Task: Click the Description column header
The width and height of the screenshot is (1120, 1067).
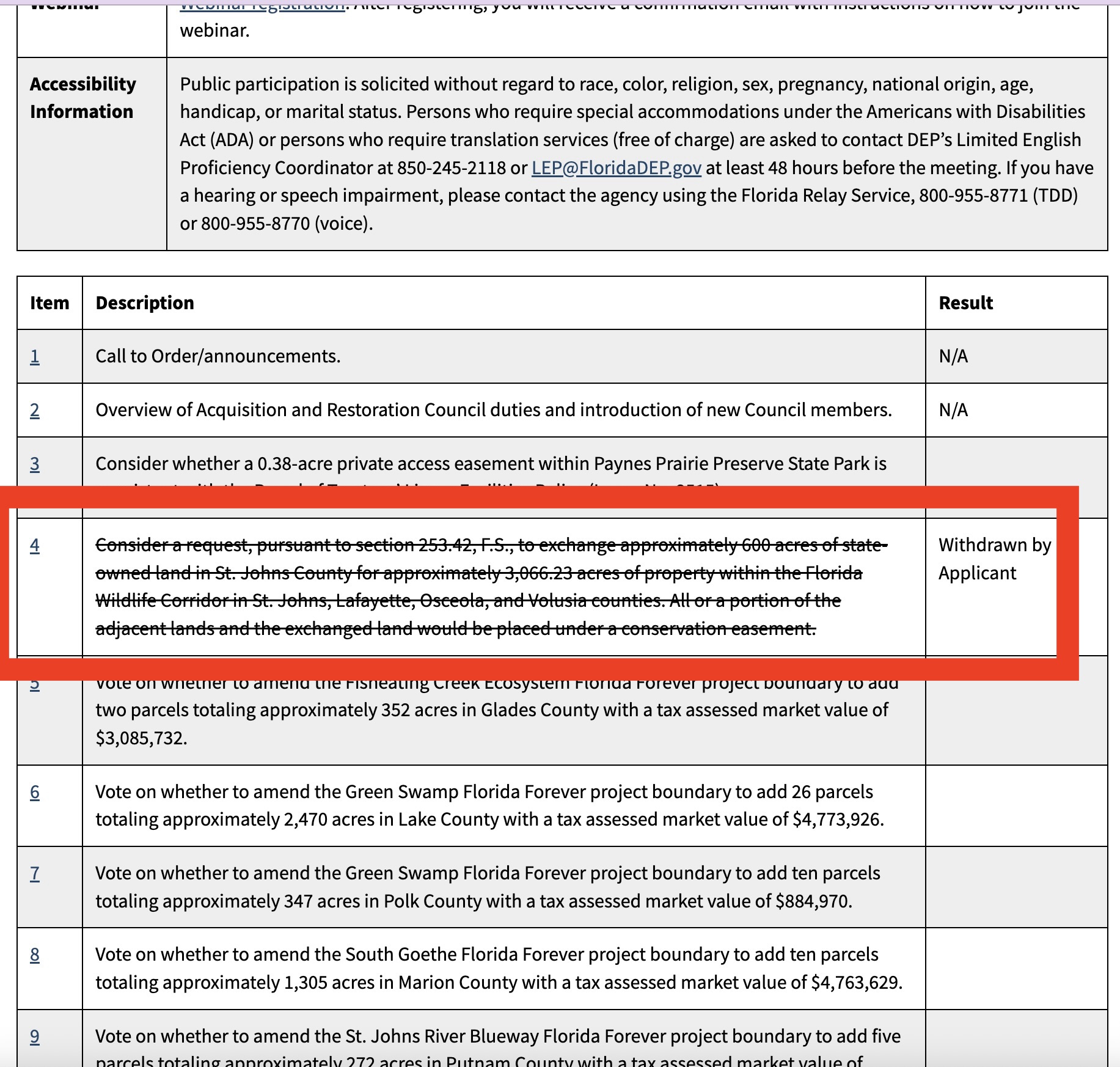Action: [145, 303]
